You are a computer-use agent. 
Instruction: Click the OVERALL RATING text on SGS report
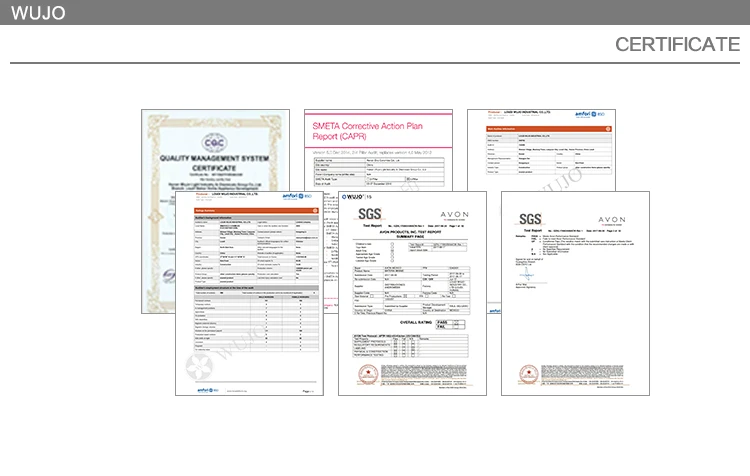coord(416,322)
